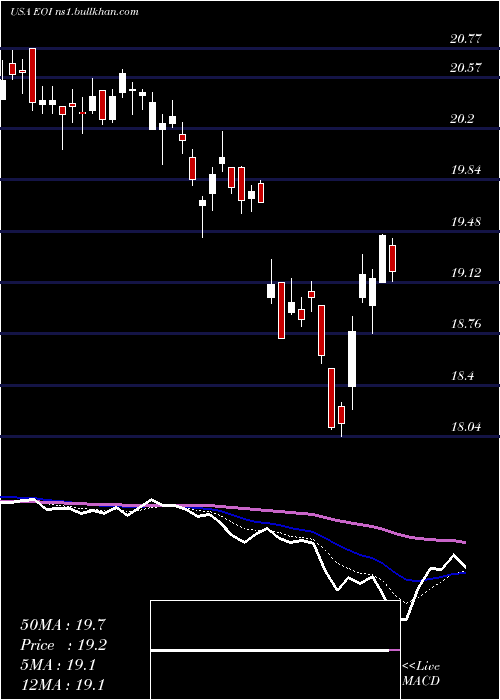Click the Price : 19.2 readout
The height and width of the screenshot is (700, 500).
tap(64, 645)
